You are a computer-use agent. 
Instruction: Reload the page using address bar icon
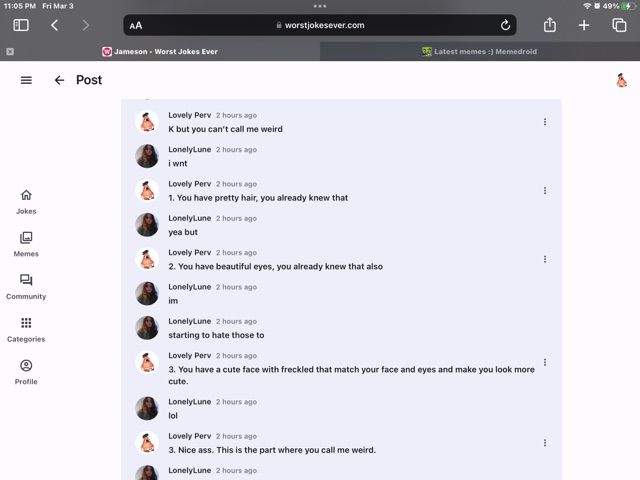pyautogui.click(x=505, y=25)
